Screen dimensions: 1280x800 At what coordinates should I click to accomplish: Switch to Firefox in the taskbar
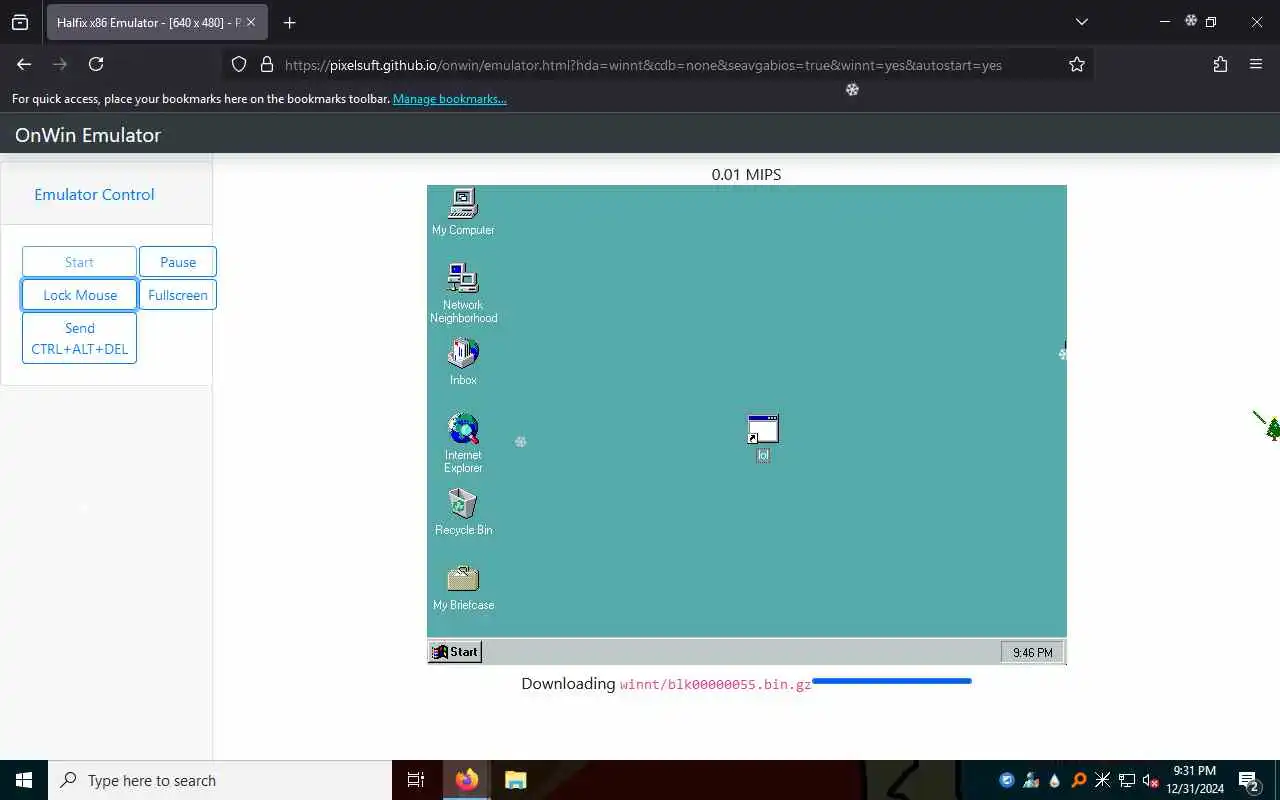(466, 780)
